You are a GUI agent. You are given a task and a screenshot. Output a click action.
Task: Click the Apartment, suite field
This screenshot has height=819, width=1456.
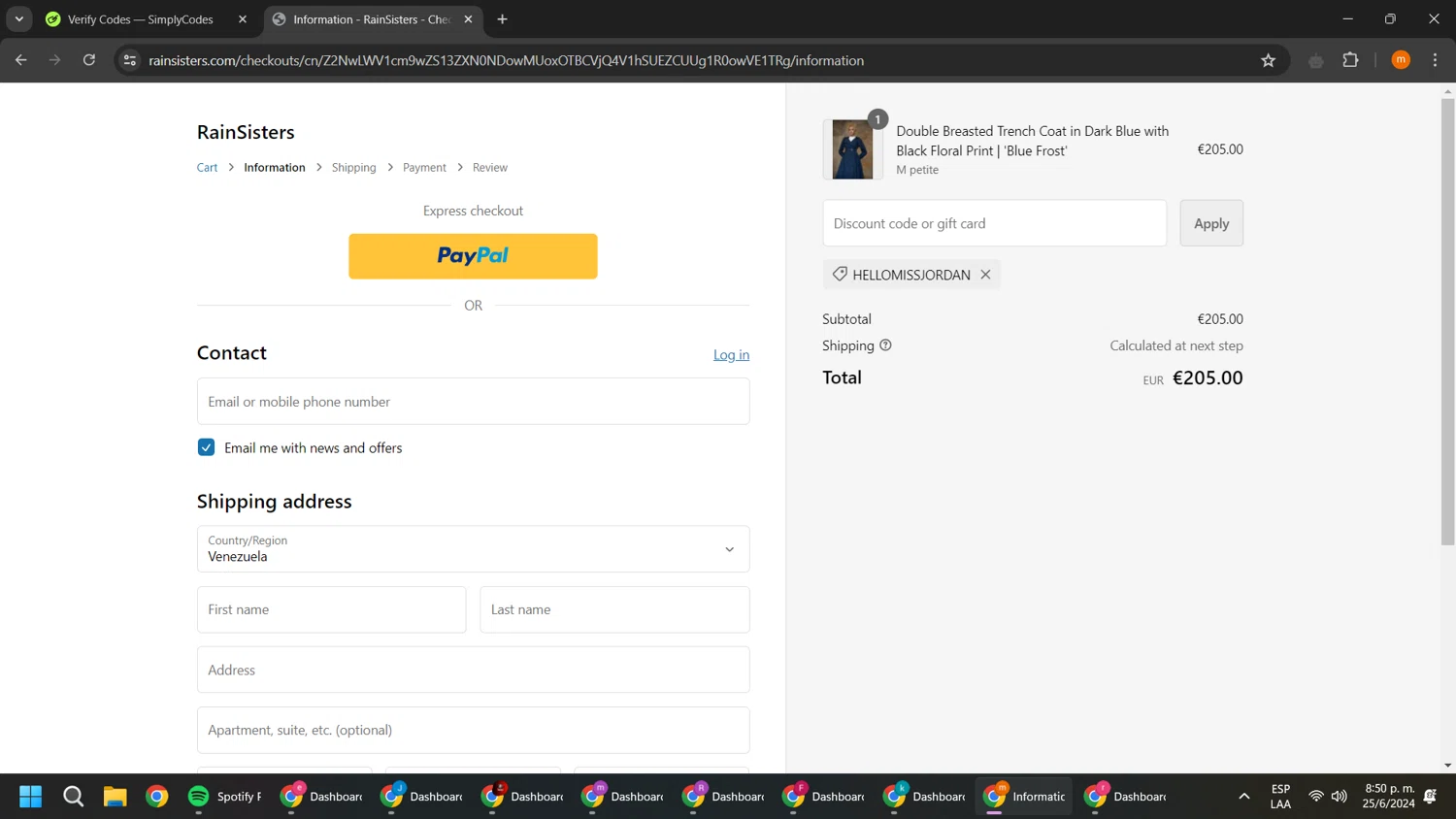pos(473,730)
